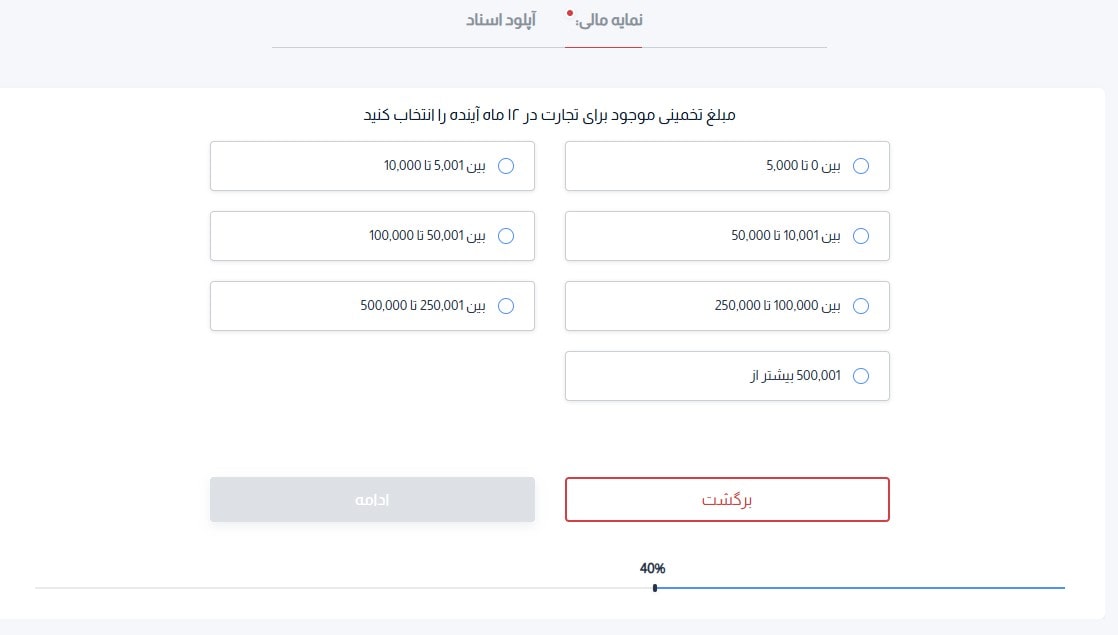Click the 40% progress slider handle
The image size is (1118, 635).
[655, 589]
